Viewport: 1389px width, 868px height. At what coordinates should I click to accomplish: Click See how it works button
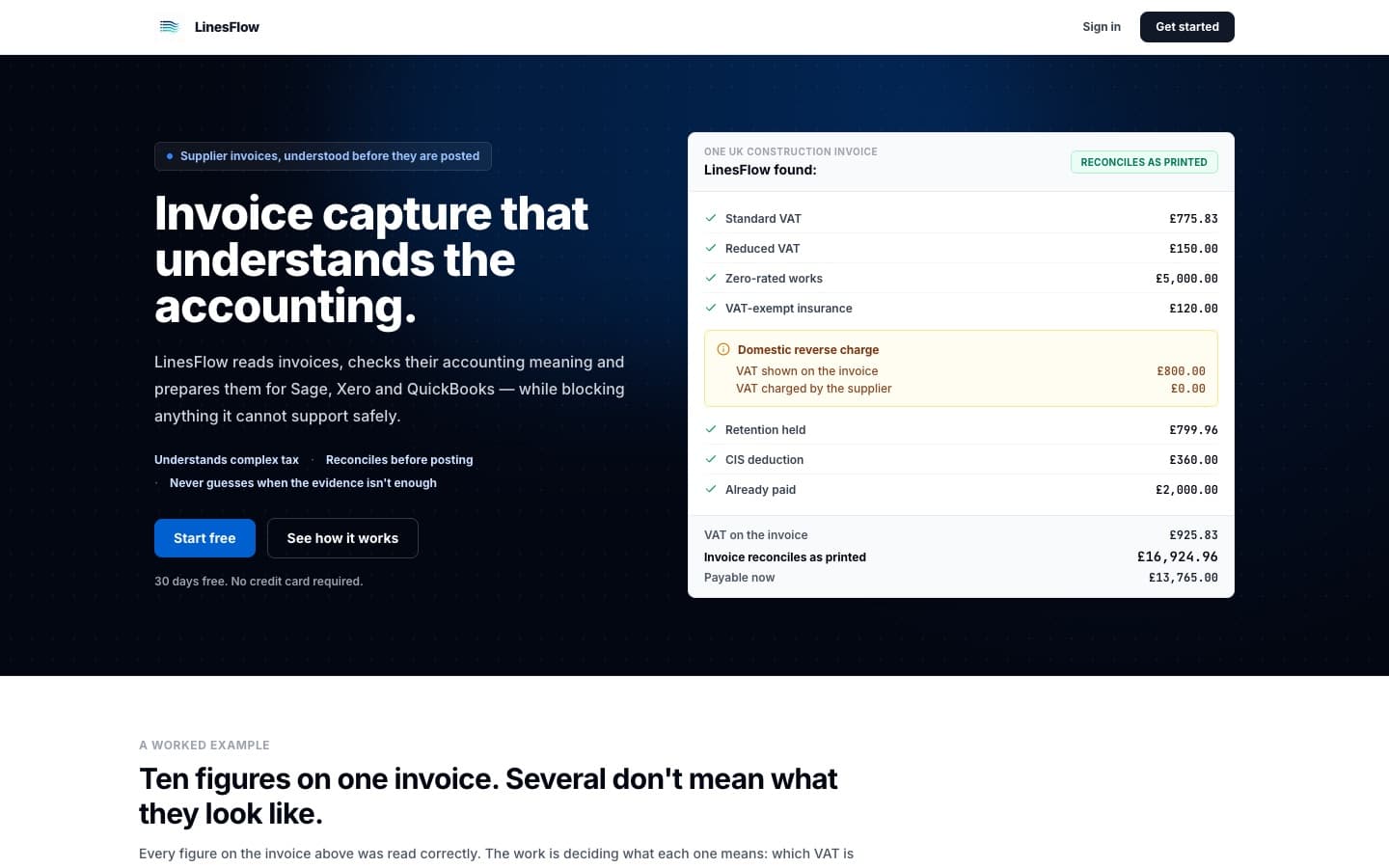pos(342,538)
